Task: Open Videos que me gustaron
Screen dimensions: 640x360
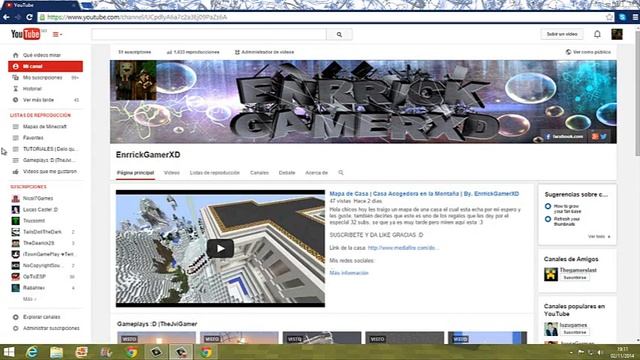Action: pyautogui.click(x=50, y=171)
